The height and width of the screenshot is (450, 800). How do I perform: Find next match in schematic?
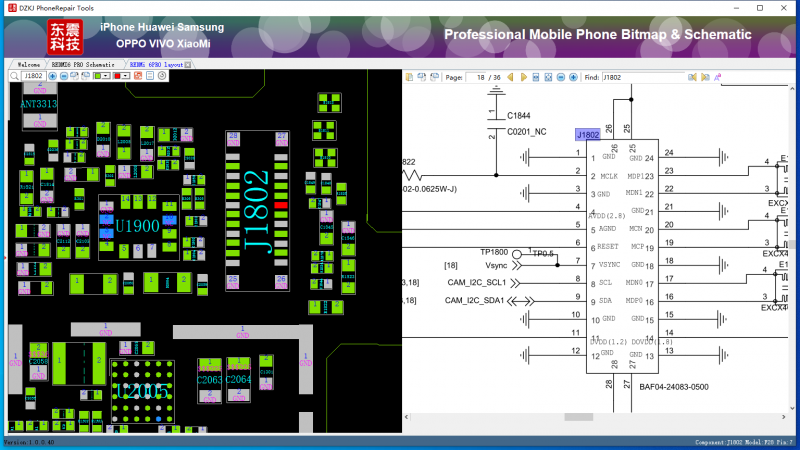click(x=705, y=77)
